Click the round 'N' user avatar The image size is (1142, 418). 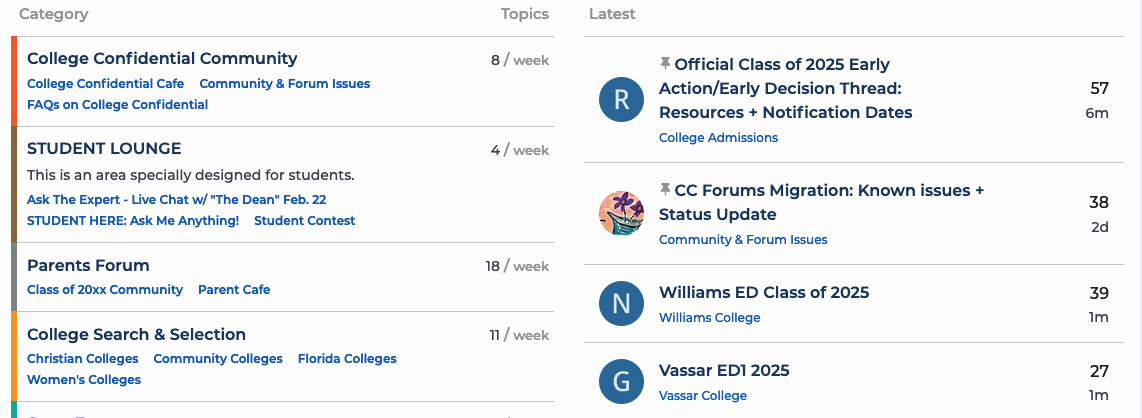[622, 303]
